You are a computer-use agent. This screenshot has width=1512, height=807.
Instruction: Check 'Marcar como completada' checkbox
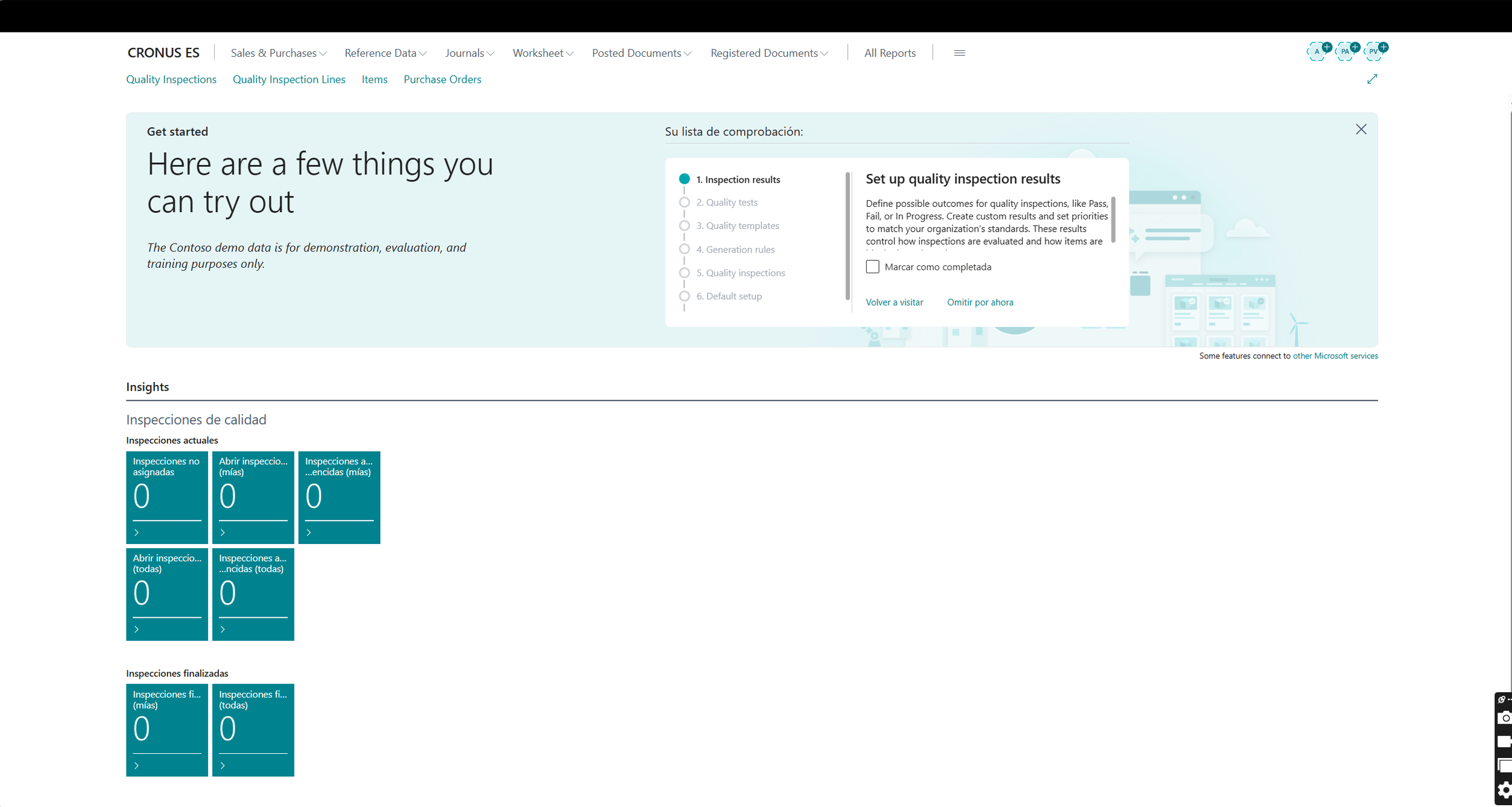pyautogui.click(x=872, y=267)
